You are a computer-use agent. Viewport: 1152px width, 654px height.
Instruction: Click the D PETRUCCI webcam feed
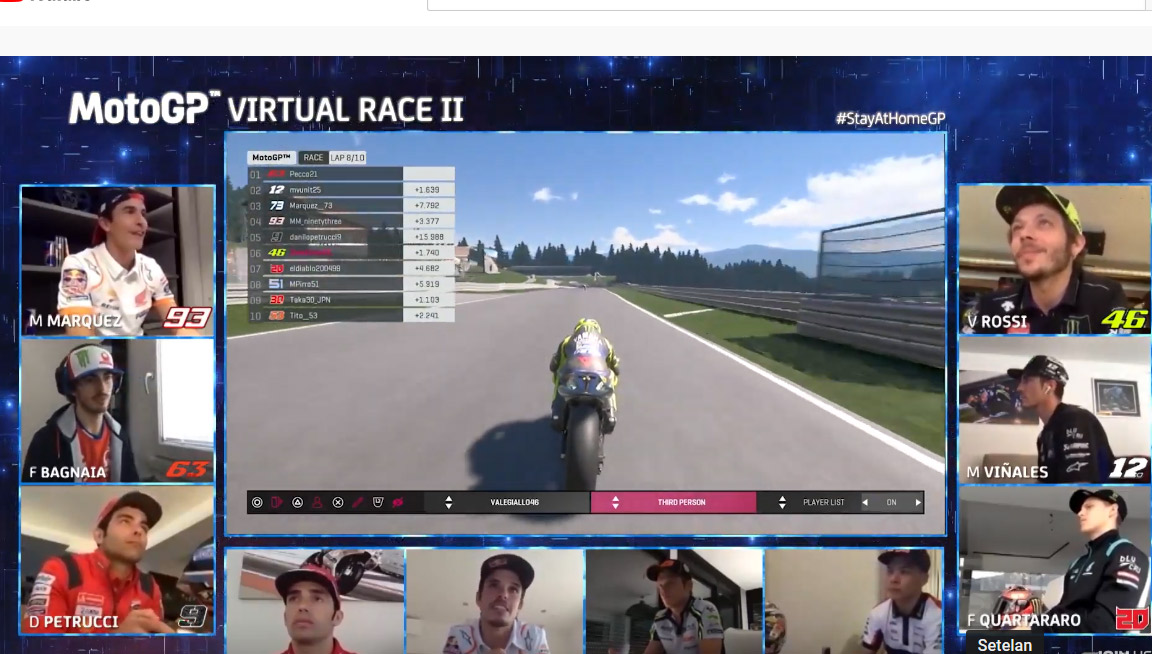pyautogui.click(x=118, y=559)
